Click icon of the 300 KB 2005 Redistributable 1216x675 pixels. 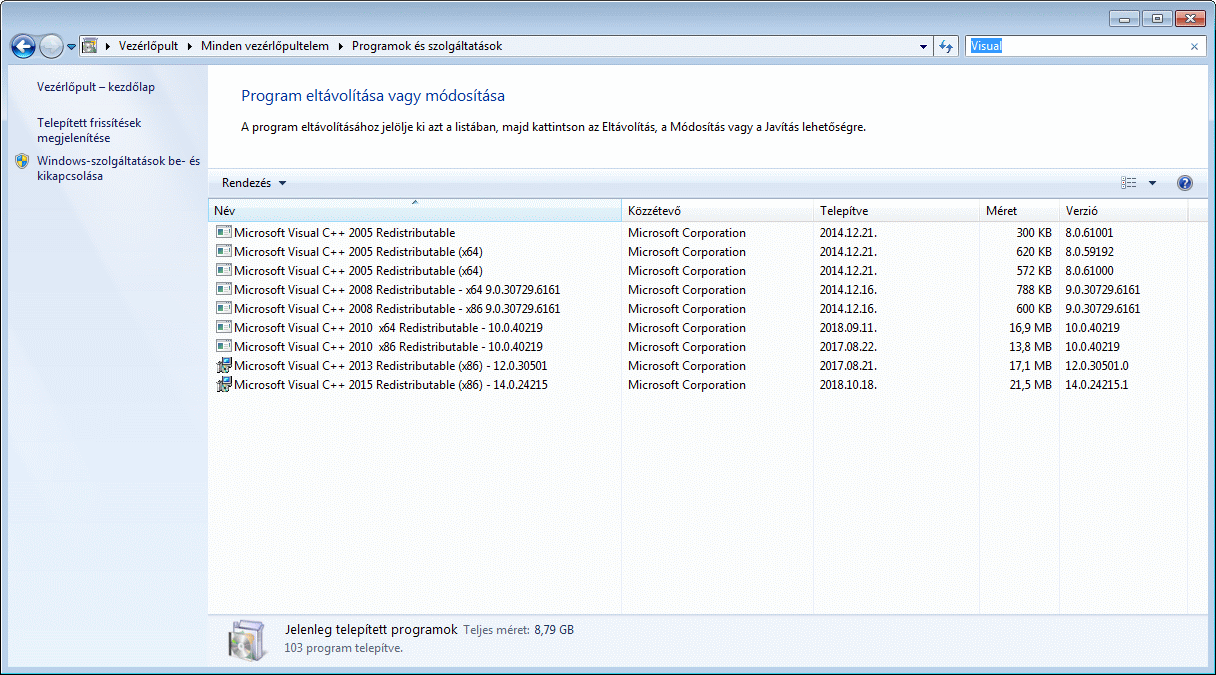pyautogui.click(x=224, y=232)
